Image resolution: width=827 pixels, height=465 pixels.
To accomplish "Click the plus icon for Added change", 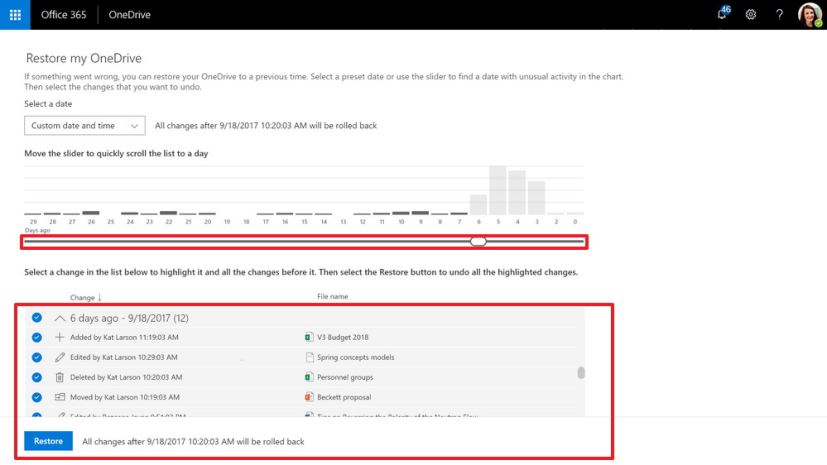I will [60, 337].
